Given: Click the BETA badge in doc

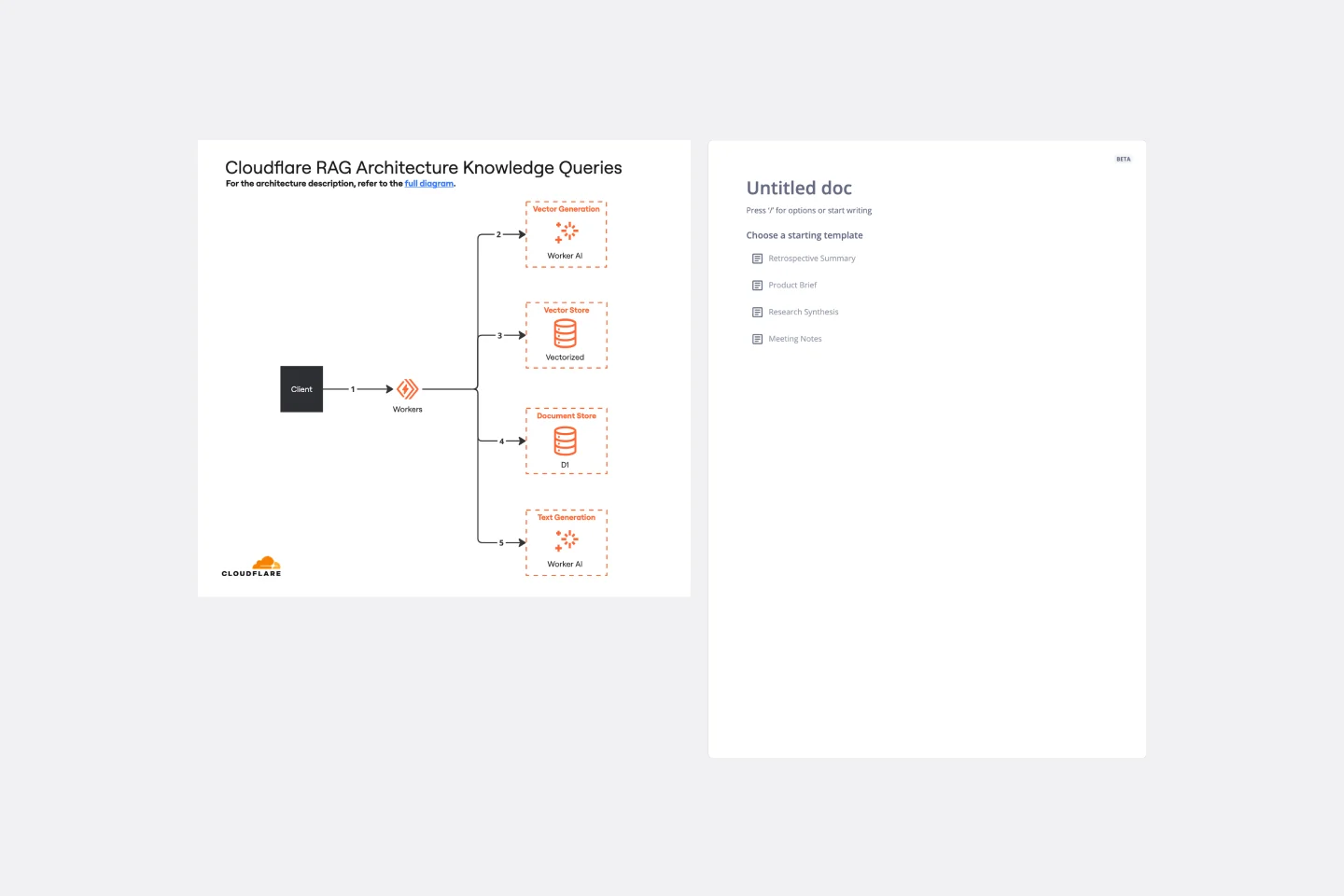Looking at the screenshot, I should pyautogui.click(x=1124, y=160).
